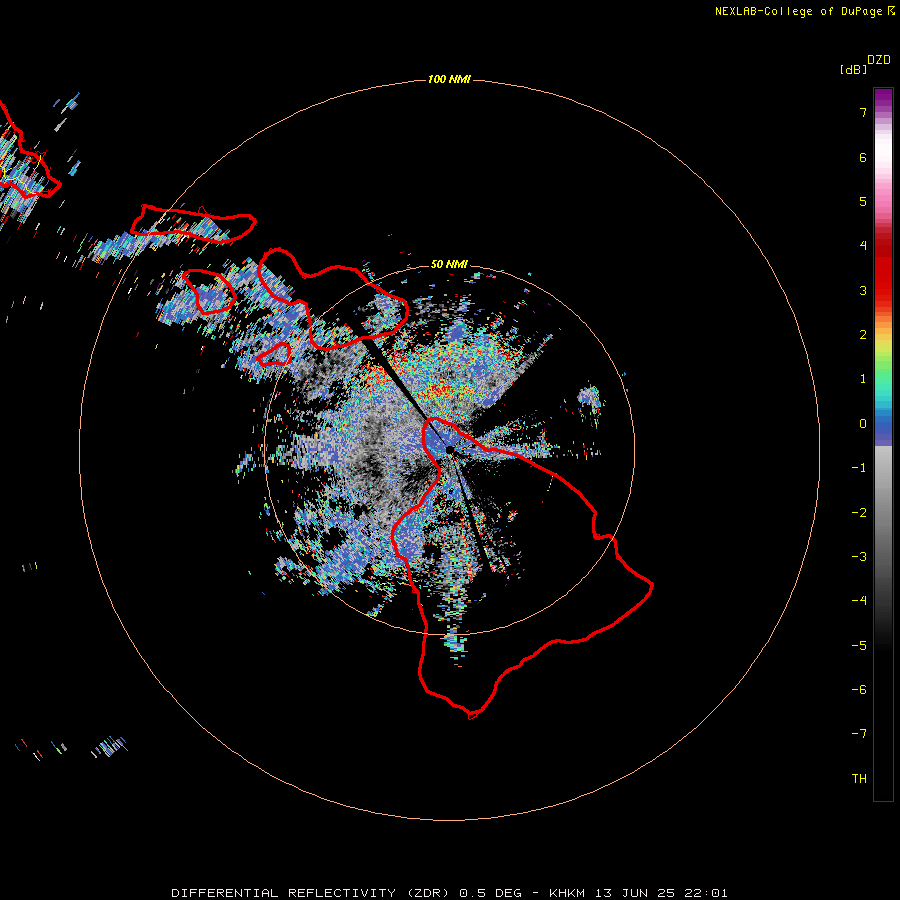Click the 6 value on color scale

[x=863, y=157]
